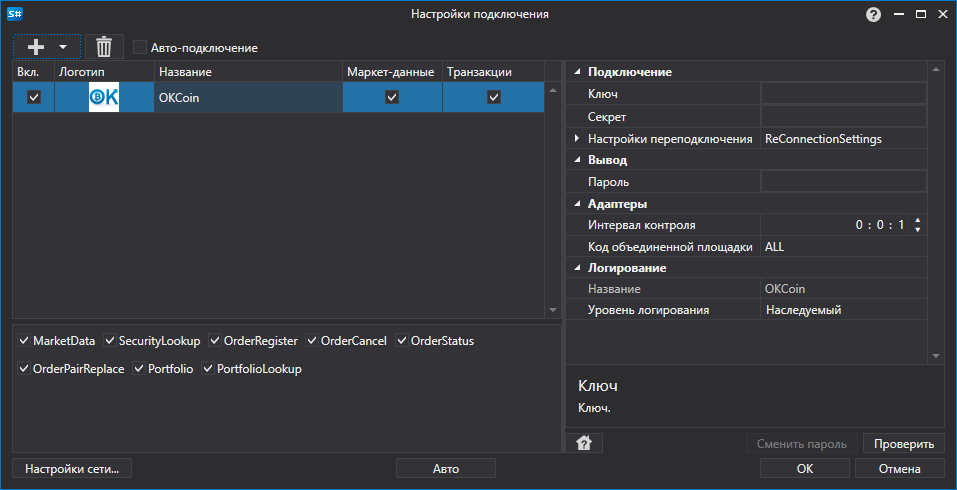957x490 pixels.
Task: Open Уровень логирования dropdown value Наследуемый
Action: (x=843, y=310)
